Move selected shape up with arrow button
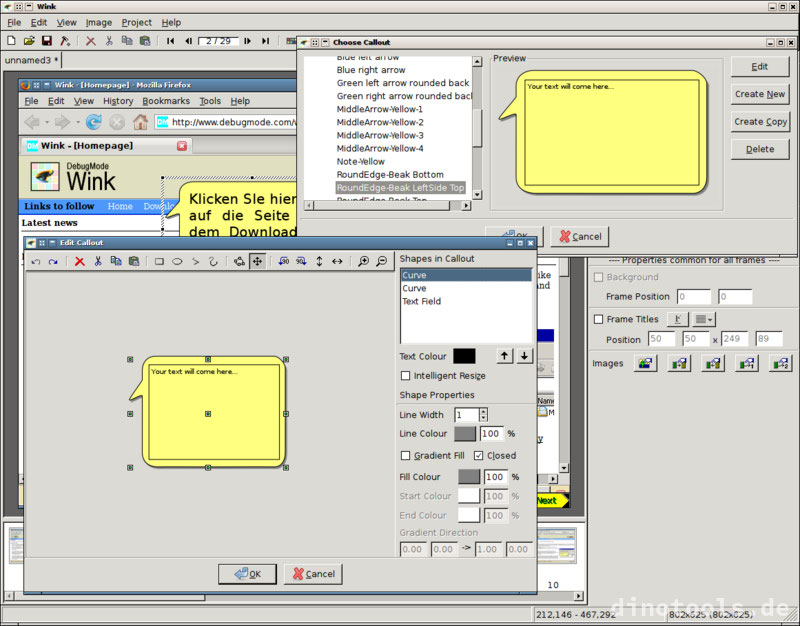Image resolution: width=800 pixels, height=626 pixels. pyautogui.click(x=505, y=356)
